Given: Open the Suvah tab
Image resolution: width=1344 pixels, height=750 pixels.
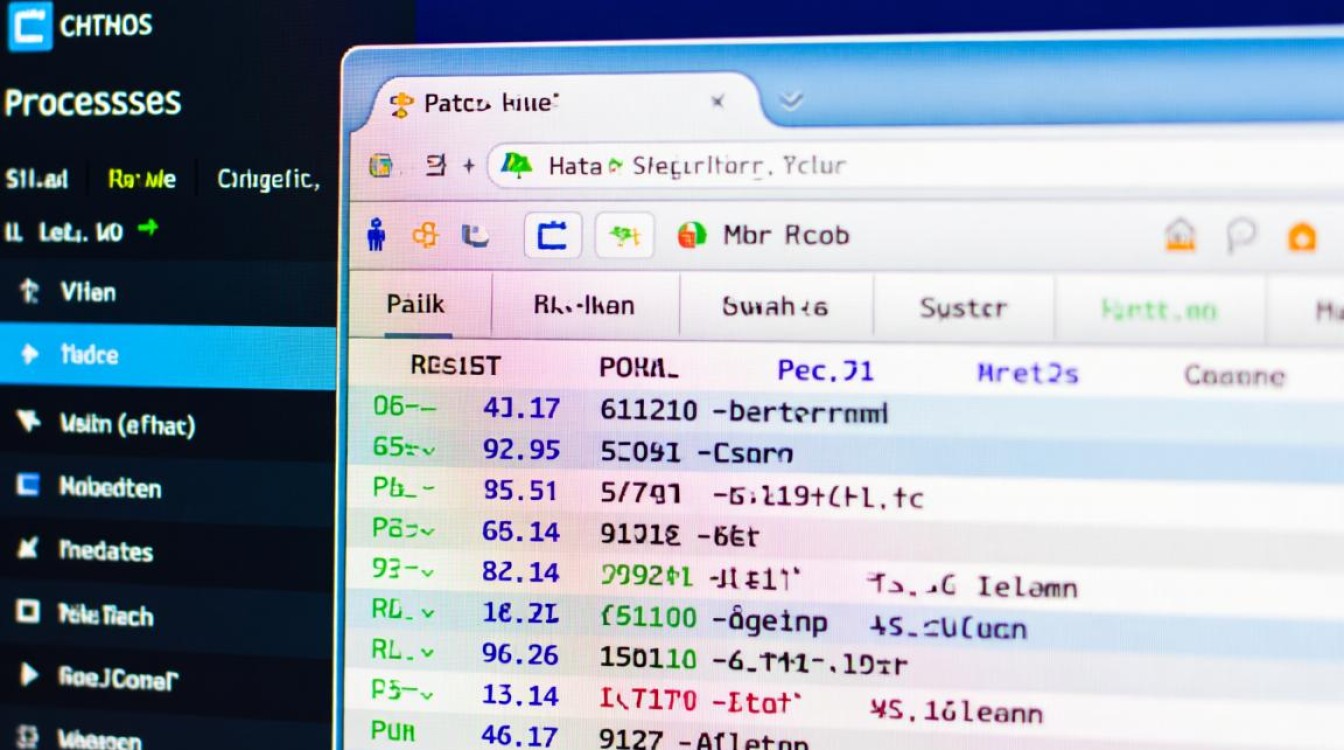Looking at the screenshot, I should coord(775,307).
